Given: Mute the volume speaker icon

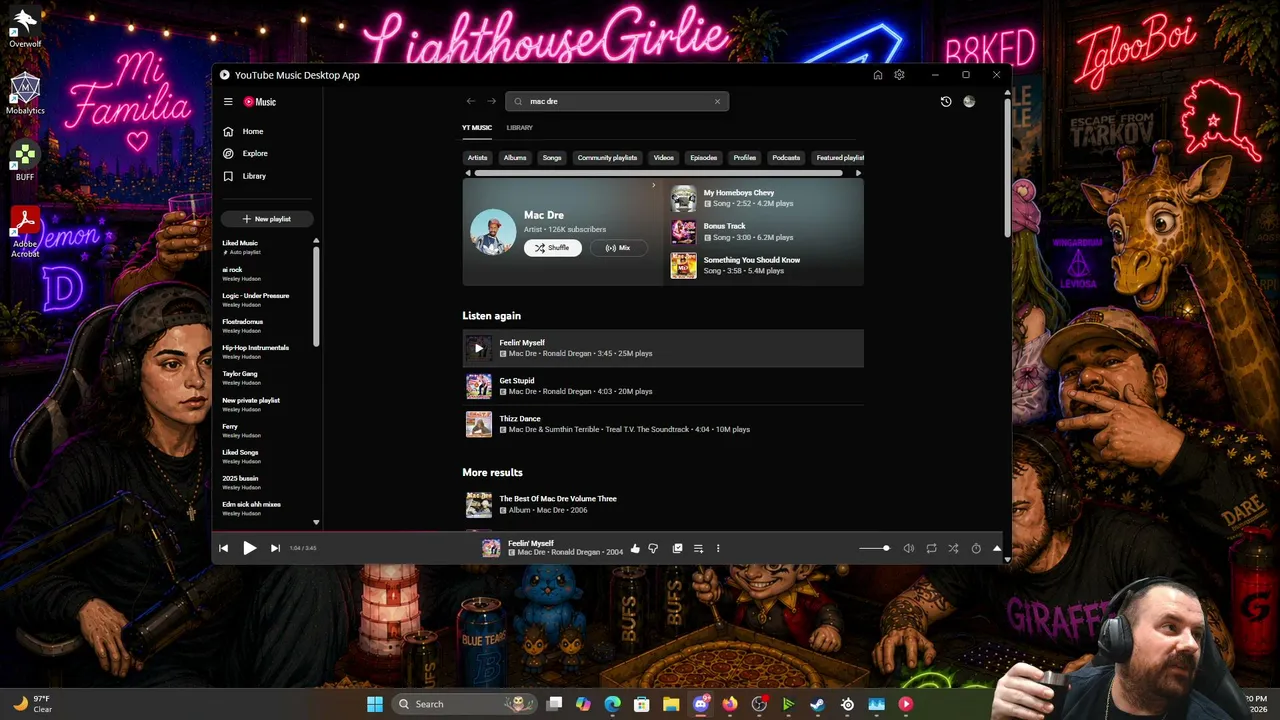Looking at the screenshot, I should pyautogui.click(x=909, y=548).
